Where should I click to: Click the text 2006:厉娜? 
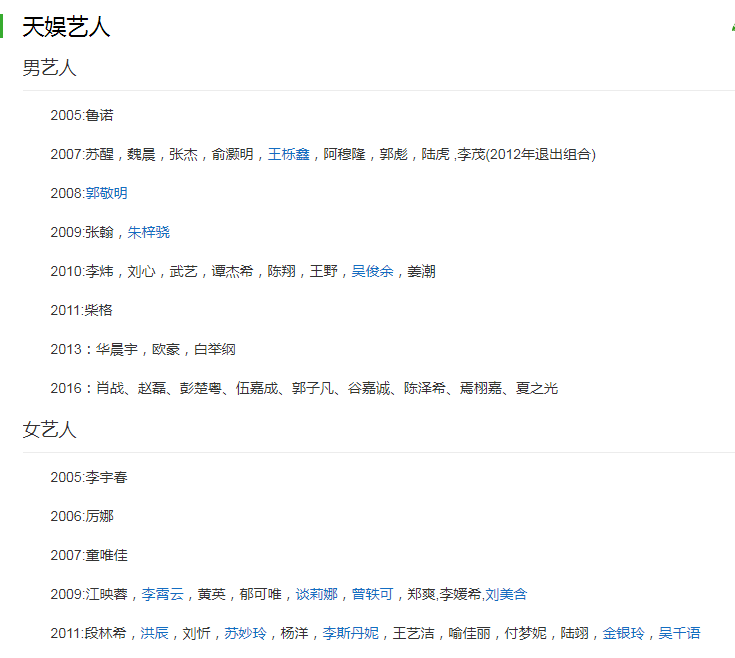click(82, 516)
